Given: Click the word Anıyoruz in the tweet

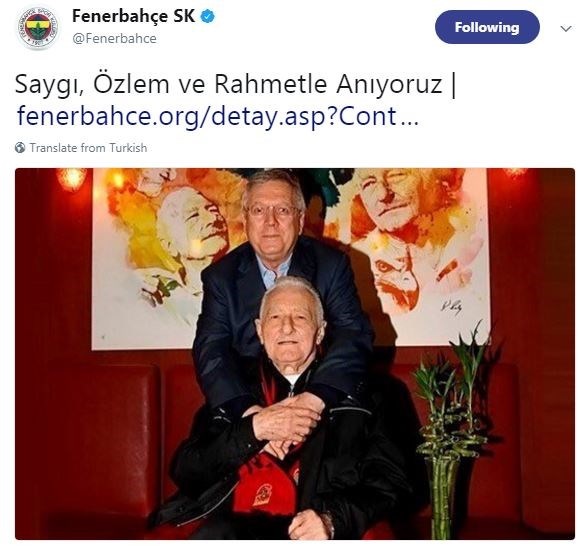Looking at the screenshot, I should (389, 84).
